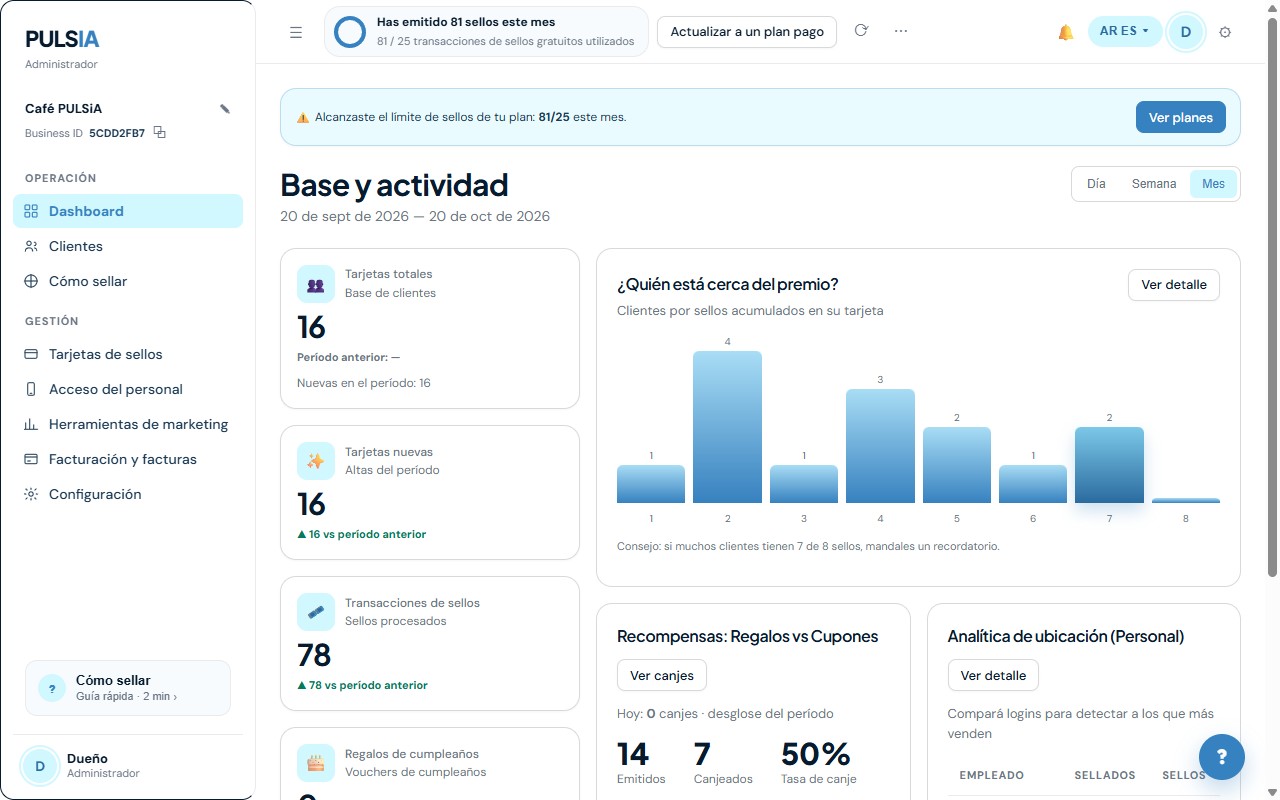This screenshot has height=800, width=1280.
Task: Open notifications bell
Action: coord(1065,32)
